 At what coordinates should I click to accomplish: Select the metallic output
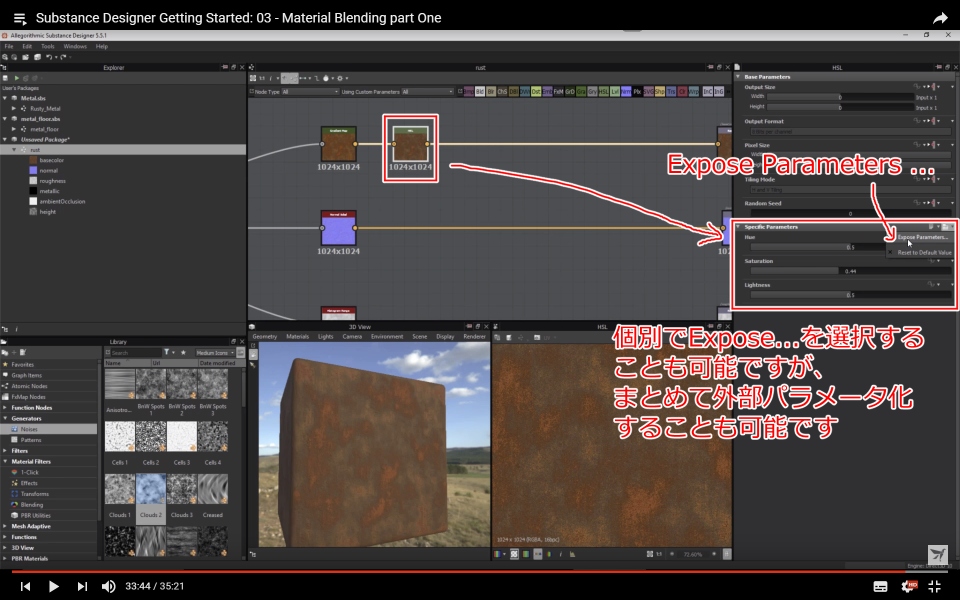click(49, 192)
